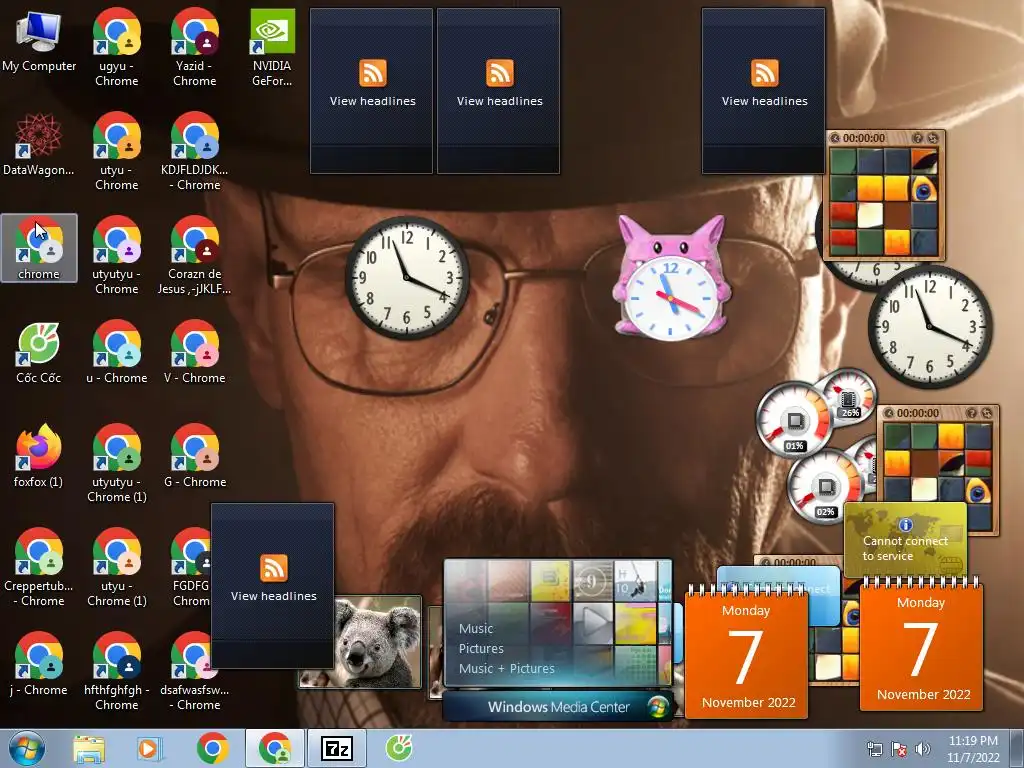
Task: Open the utyutyu - Chrome shortcut
Action: click(x=116, y=255)
